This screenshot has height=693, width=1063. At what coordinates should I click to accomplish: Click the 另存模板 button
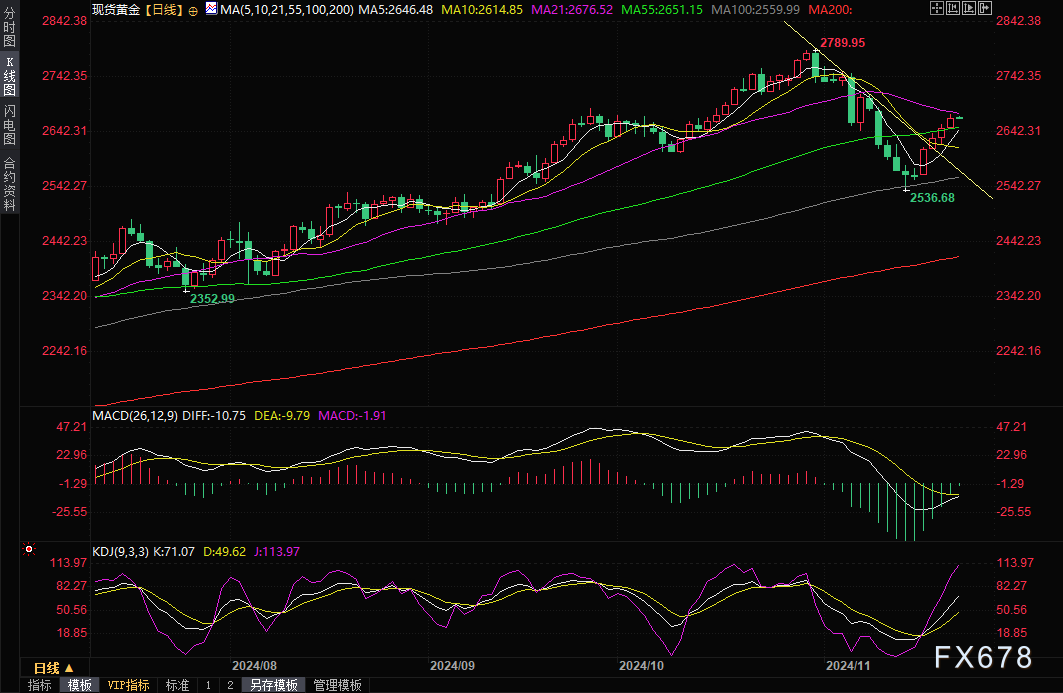pyautogui.click(x=273, y=685)
